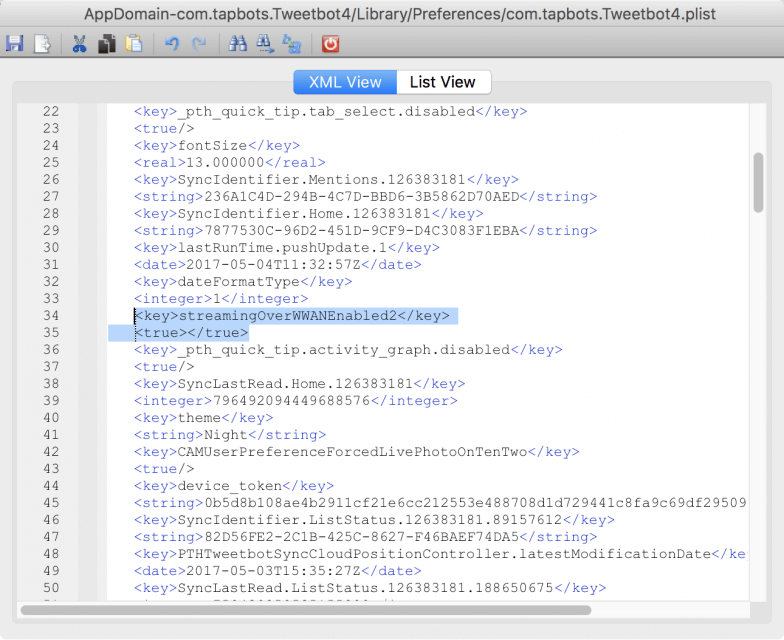Click line number 50 in the gutter
The image size is (784, 640).
click(x=51, y=588)
